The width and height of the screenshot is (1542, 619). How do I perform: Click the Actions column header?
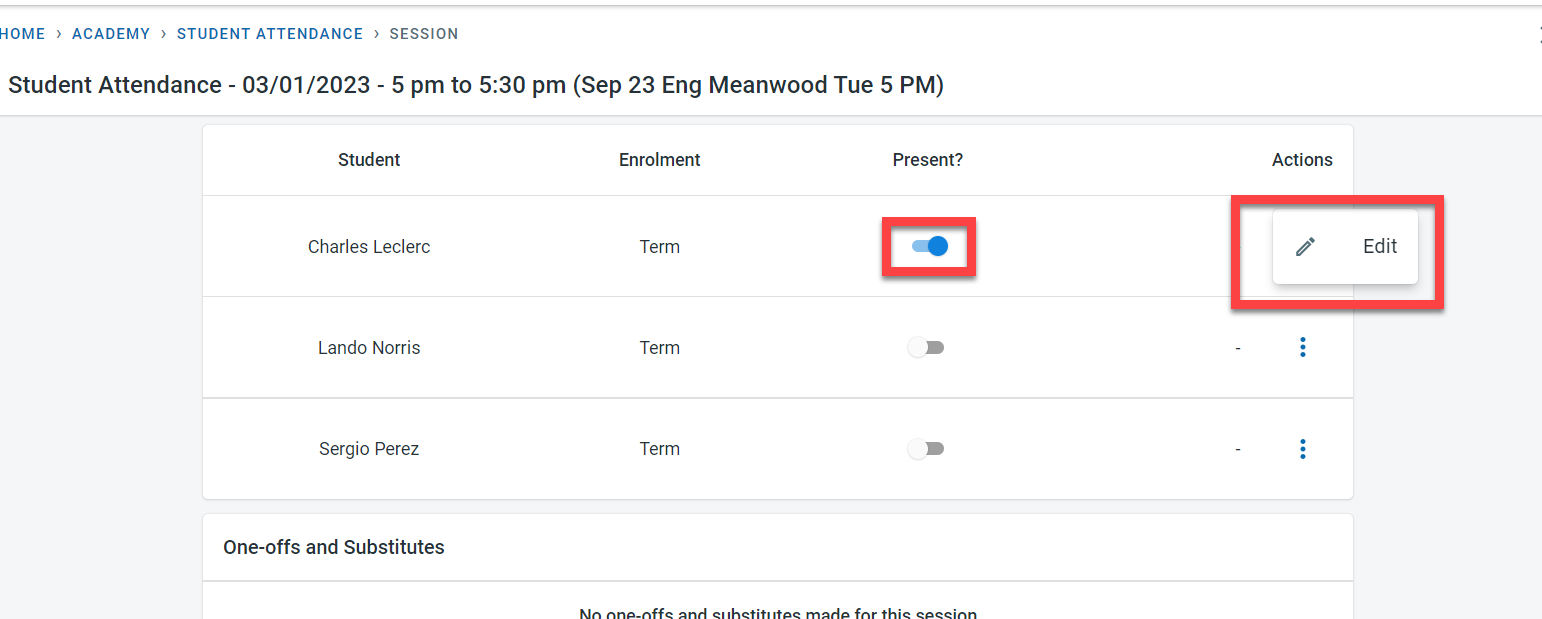coord(1302,160)
